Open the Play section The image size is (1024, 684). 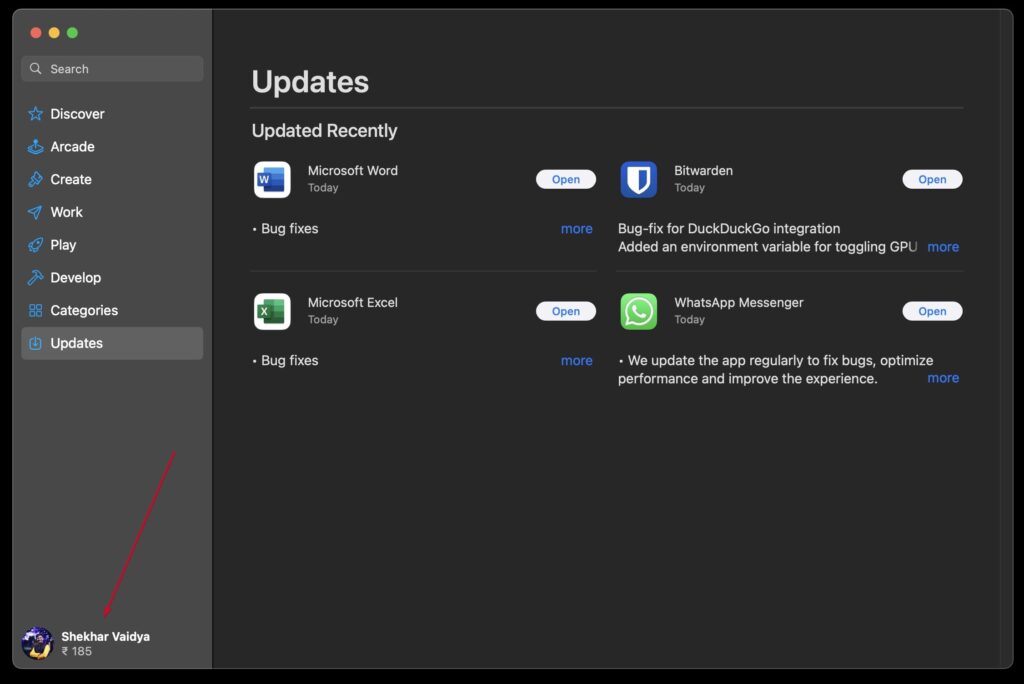click(x=63, y=244)
